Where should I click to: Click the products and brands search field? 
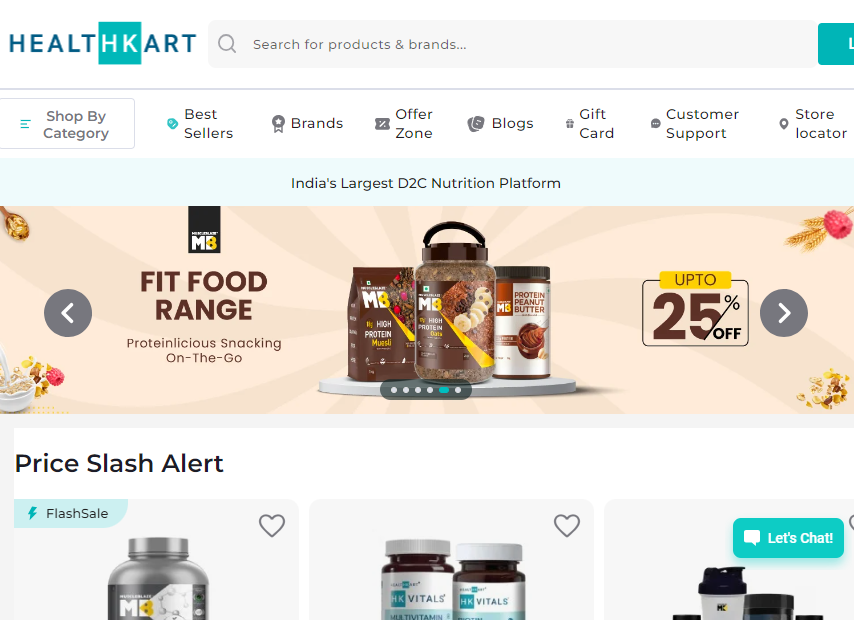(513, 44)
